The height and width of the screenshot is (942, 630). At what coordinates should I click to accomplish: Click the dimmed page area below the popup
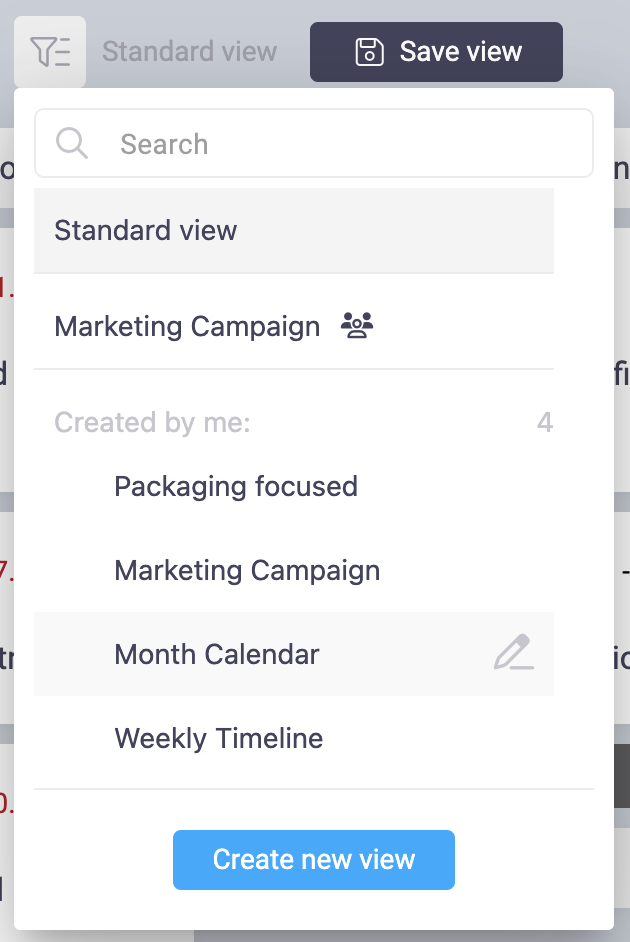click(x=400, y=936)
